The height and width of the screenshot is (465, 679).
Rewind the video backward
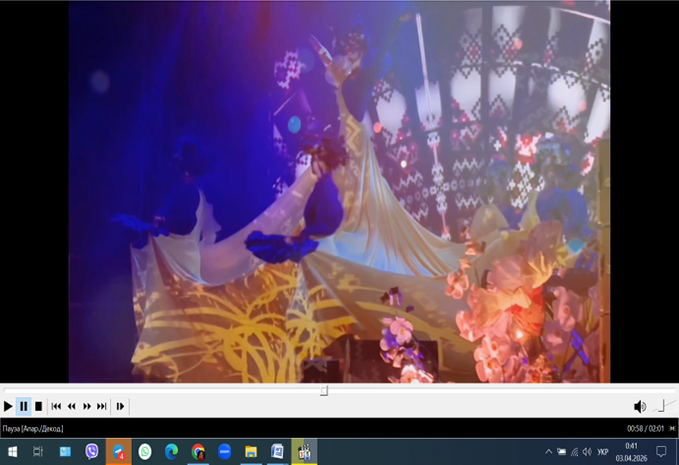coord(71,406)
